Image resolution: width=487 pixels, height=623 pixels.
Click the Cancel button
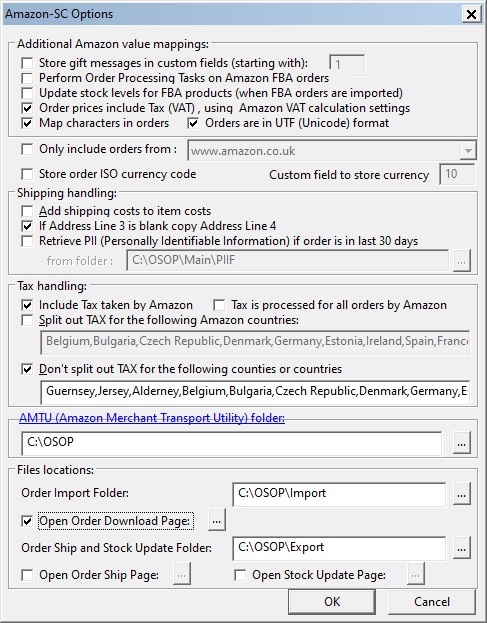pyautogui.click(x=432, y=602)
